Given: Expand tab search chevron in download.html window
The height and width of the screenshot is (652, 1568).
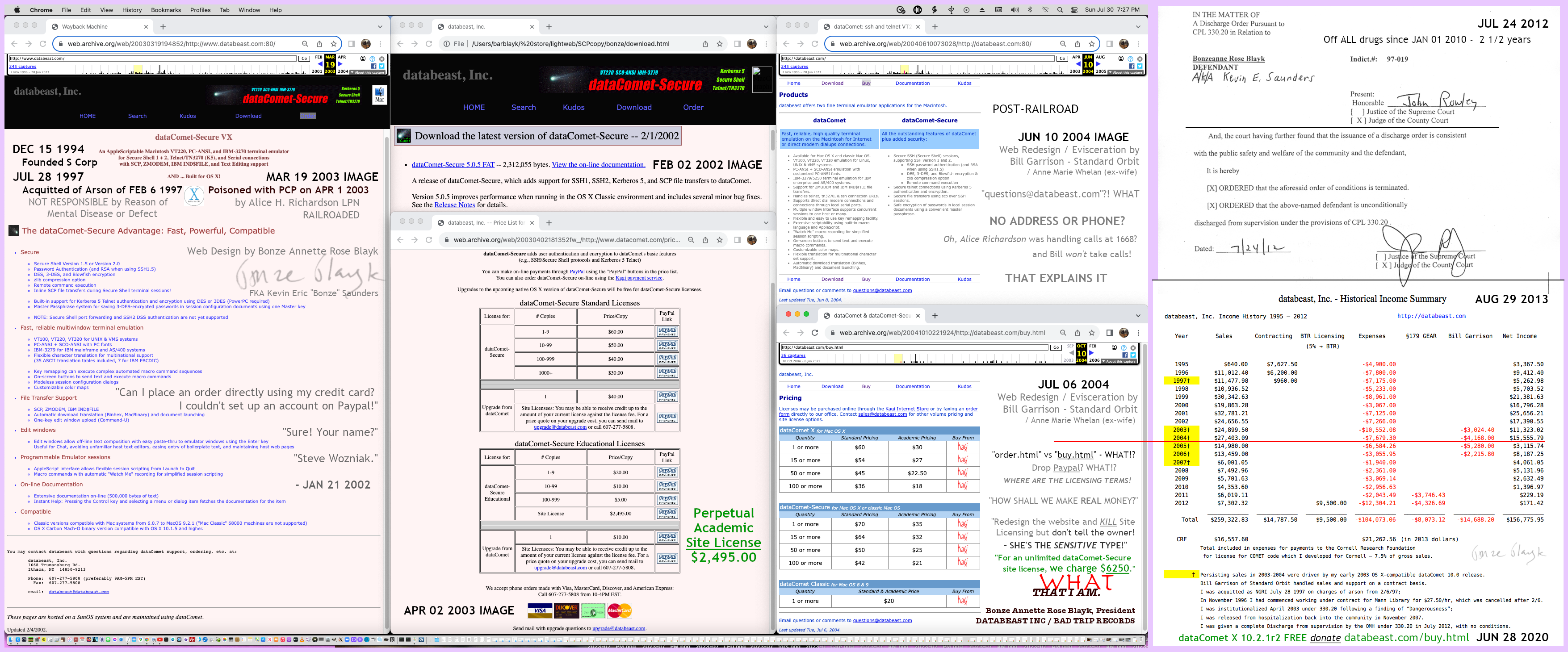Looking at the screenshot, I should pos(766,27).
